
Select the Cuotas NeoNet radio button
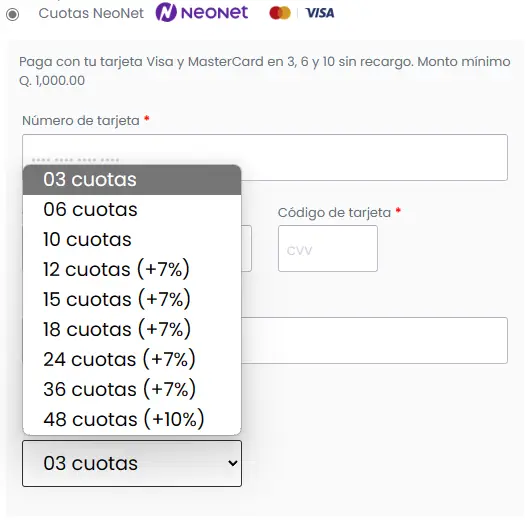click(13, 14)
